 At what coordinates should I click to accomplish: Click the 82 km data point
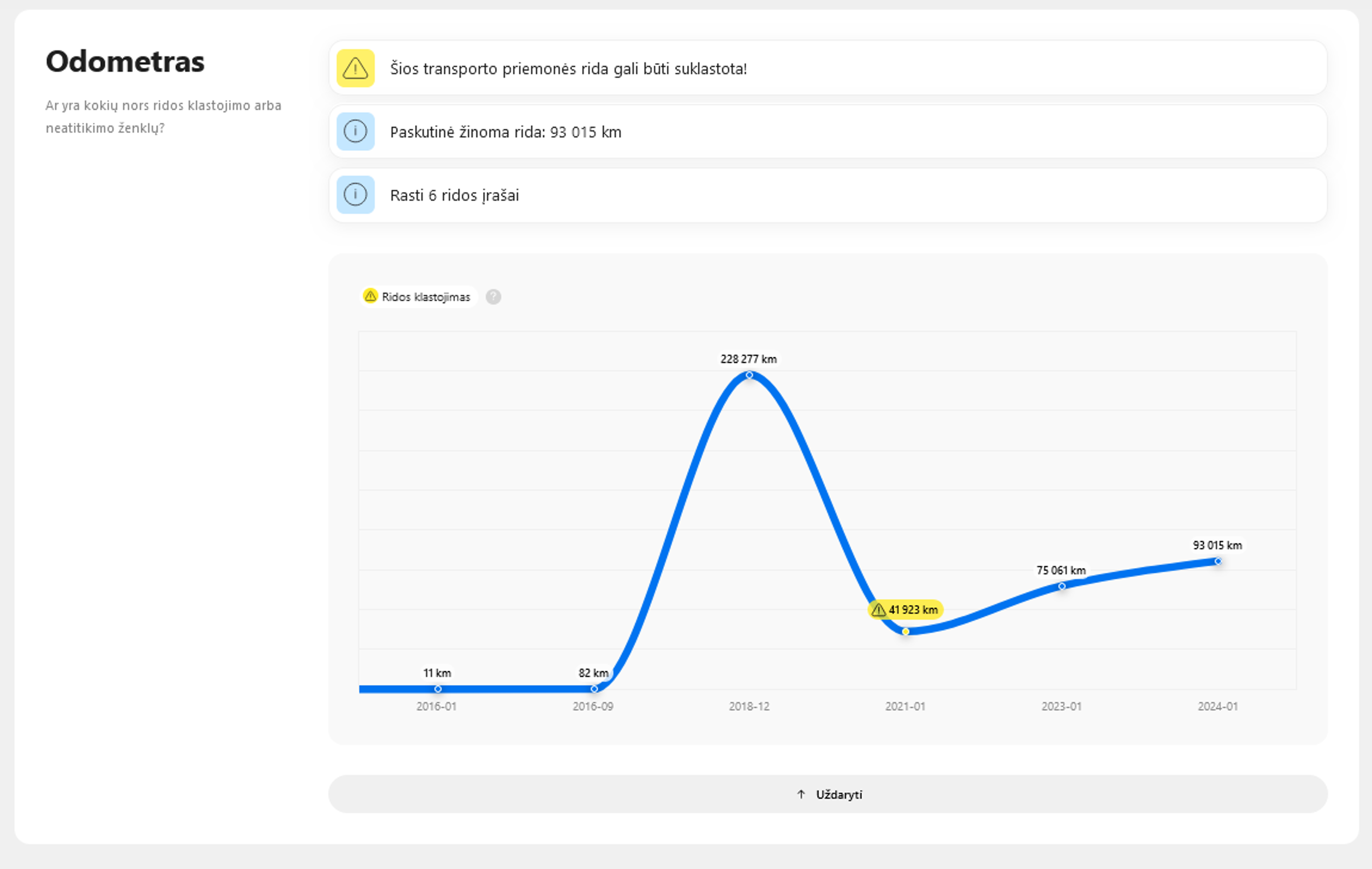pyautogui.click(x=594, y=689)
